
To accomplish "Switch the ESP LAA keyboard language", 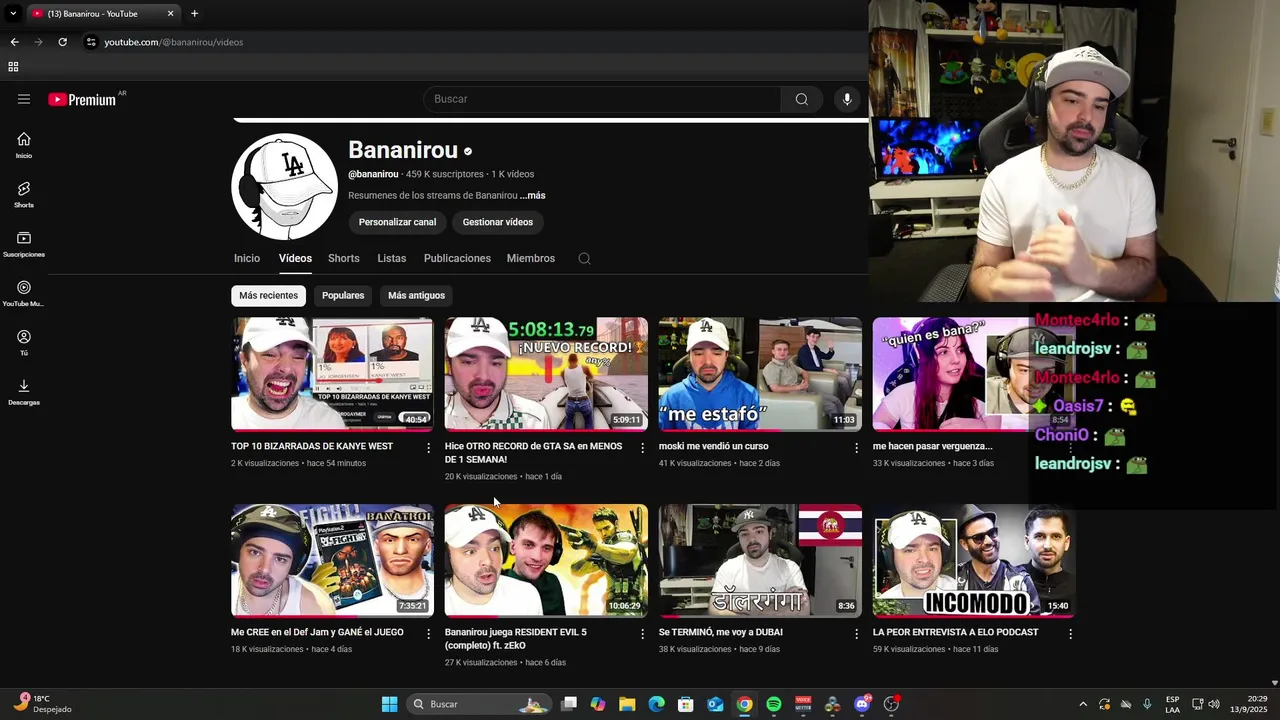I will 1172,704.
